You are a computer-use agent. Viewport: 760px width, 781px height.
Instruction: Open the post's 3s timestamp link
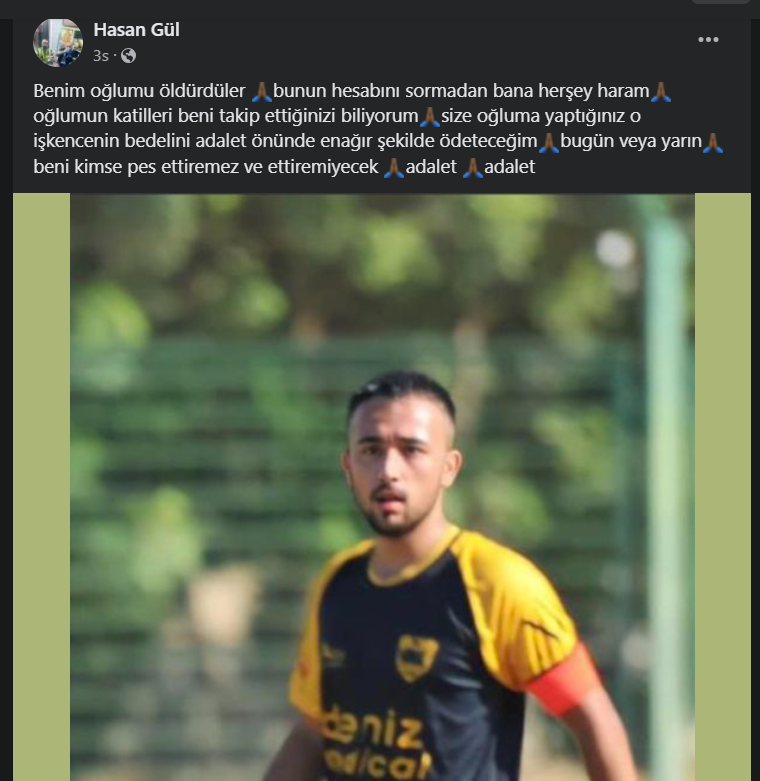click(101, 56)
